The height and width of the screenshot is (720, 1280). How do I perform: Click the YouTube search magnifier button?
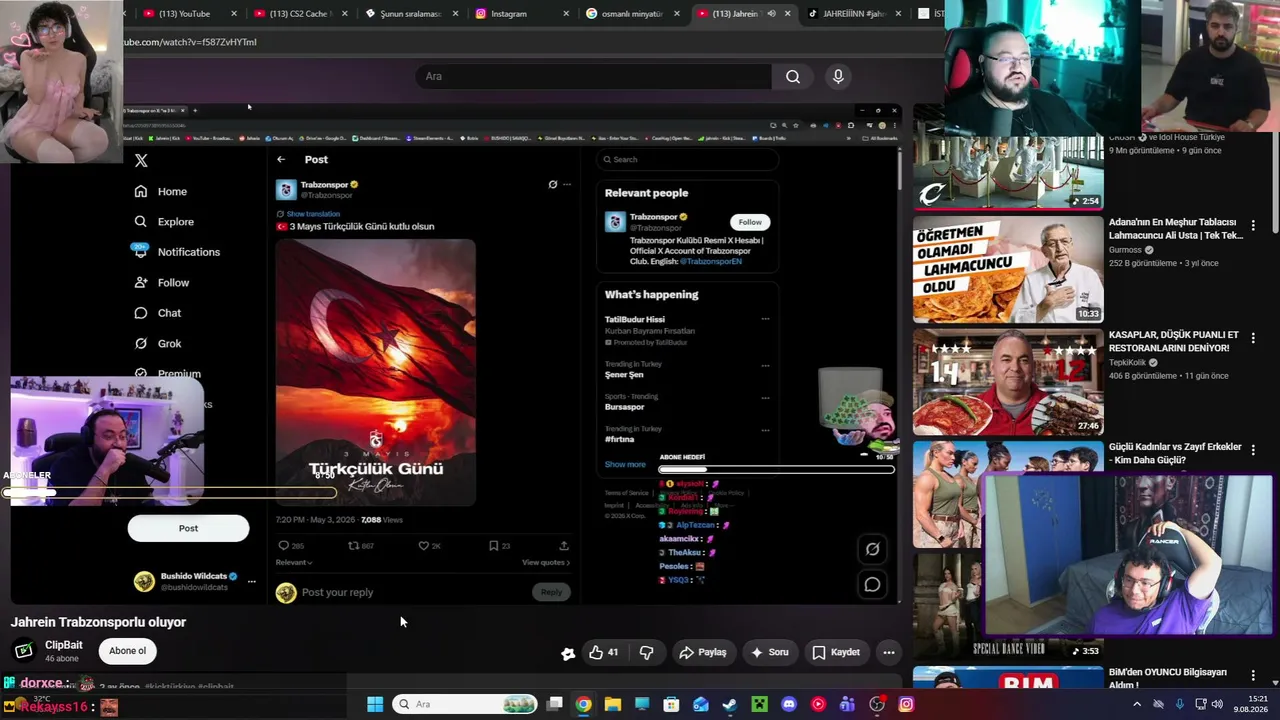click(x=792, y=76)
